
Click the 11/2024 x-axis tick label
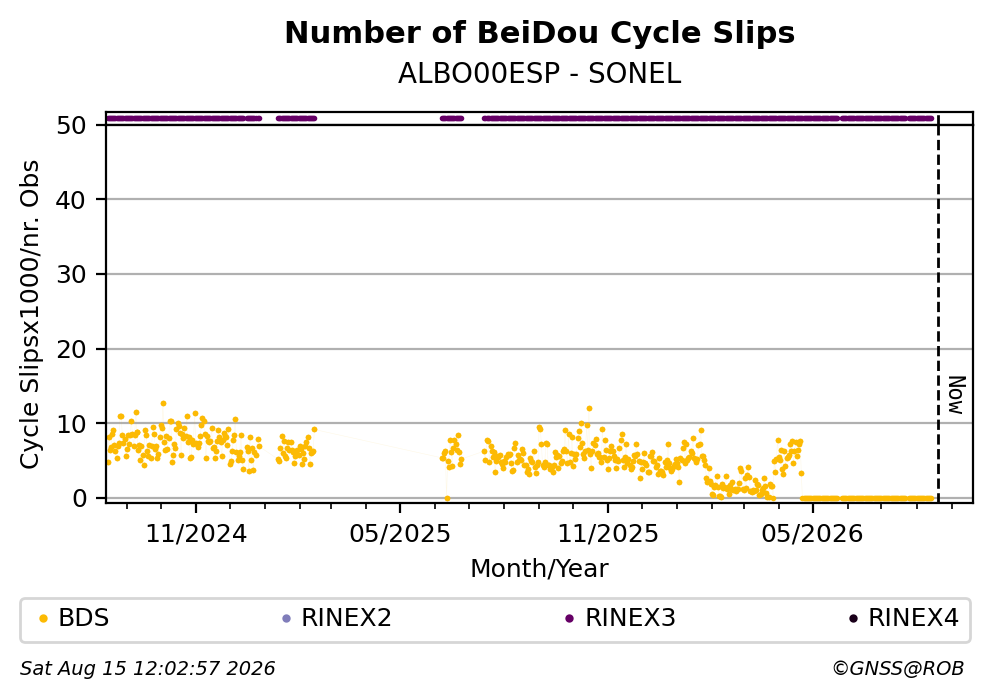(x=196, y=534)
